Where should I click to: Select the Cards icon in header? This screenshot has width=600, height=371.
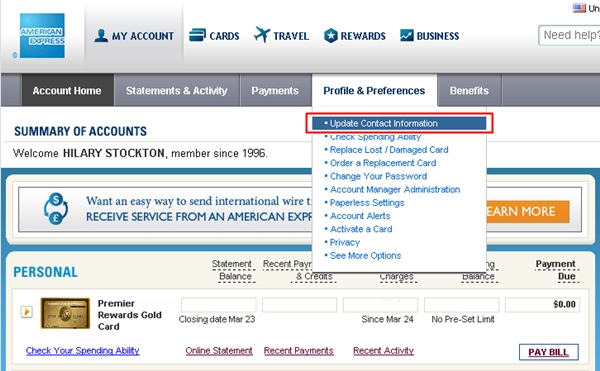click(197, 35)
